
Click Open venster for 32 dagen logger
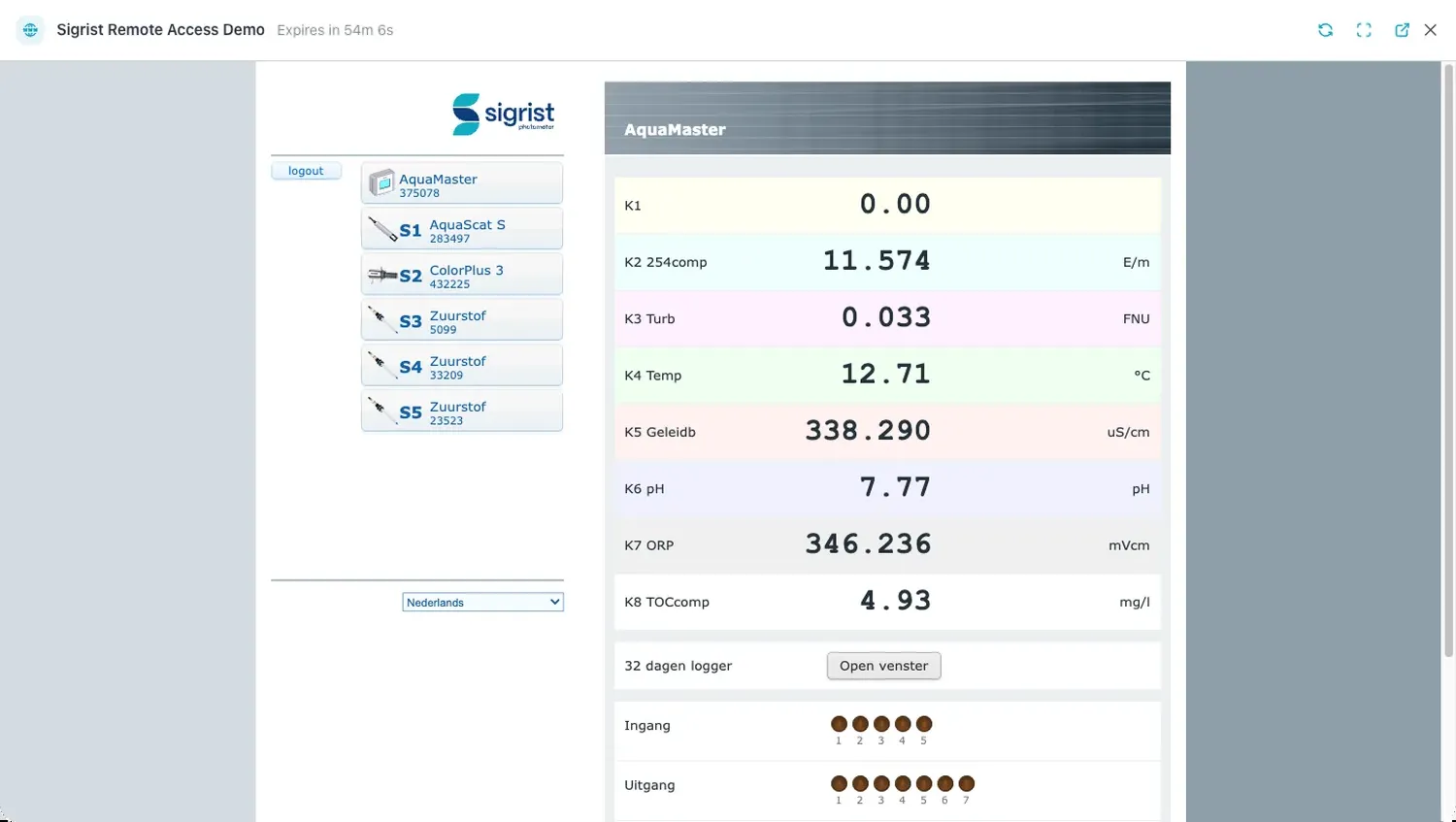tap(883, 666)
